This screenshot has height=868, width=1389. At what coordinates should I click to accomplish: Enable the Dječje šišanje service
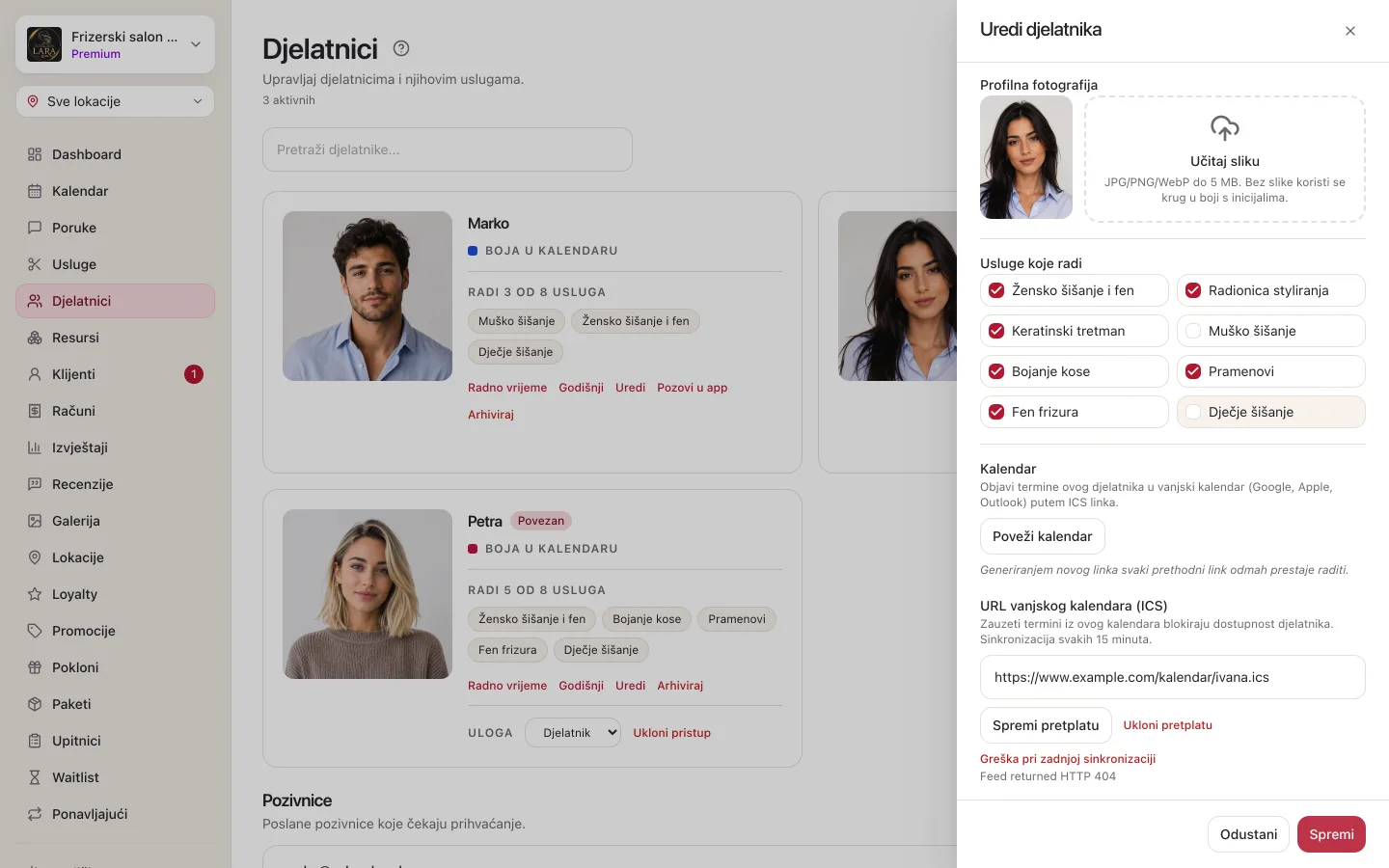(x=1193, y=412)
